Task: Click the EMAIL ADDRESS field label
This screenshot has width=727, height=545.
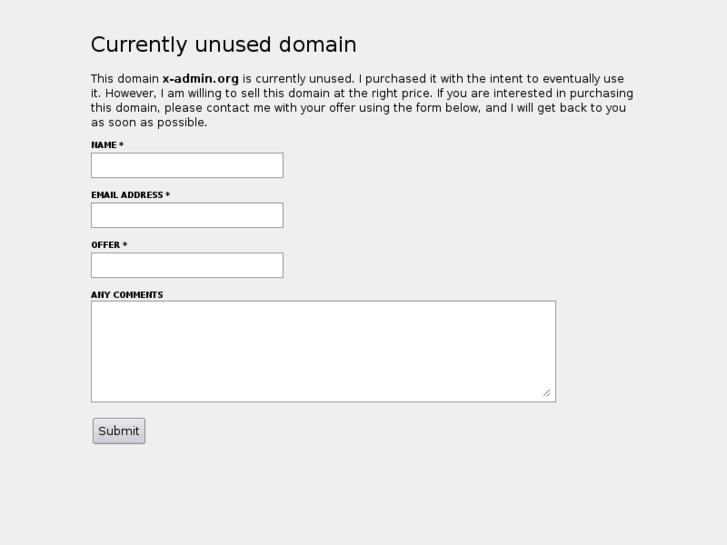Action: pos(127,195)
